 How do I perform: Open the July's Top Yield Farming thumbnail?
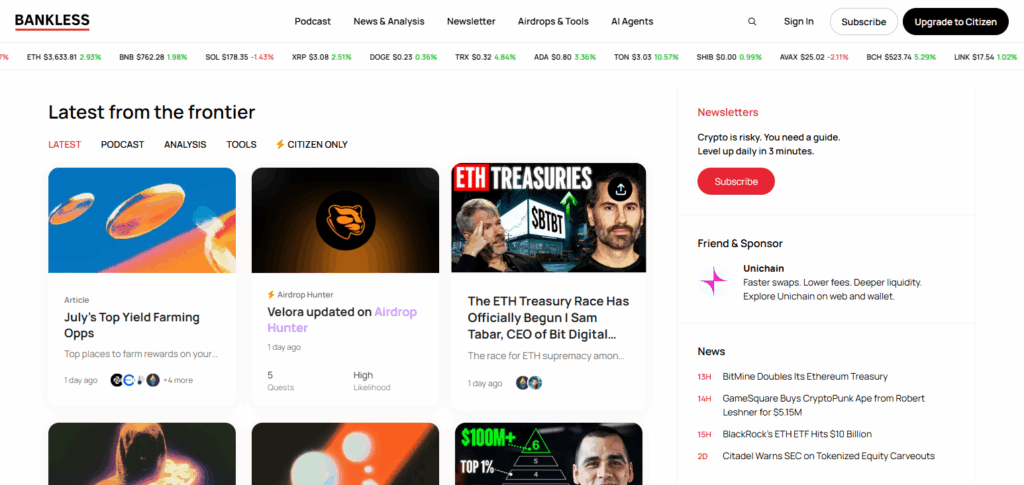pyautogui.click(x=142, y=220)
